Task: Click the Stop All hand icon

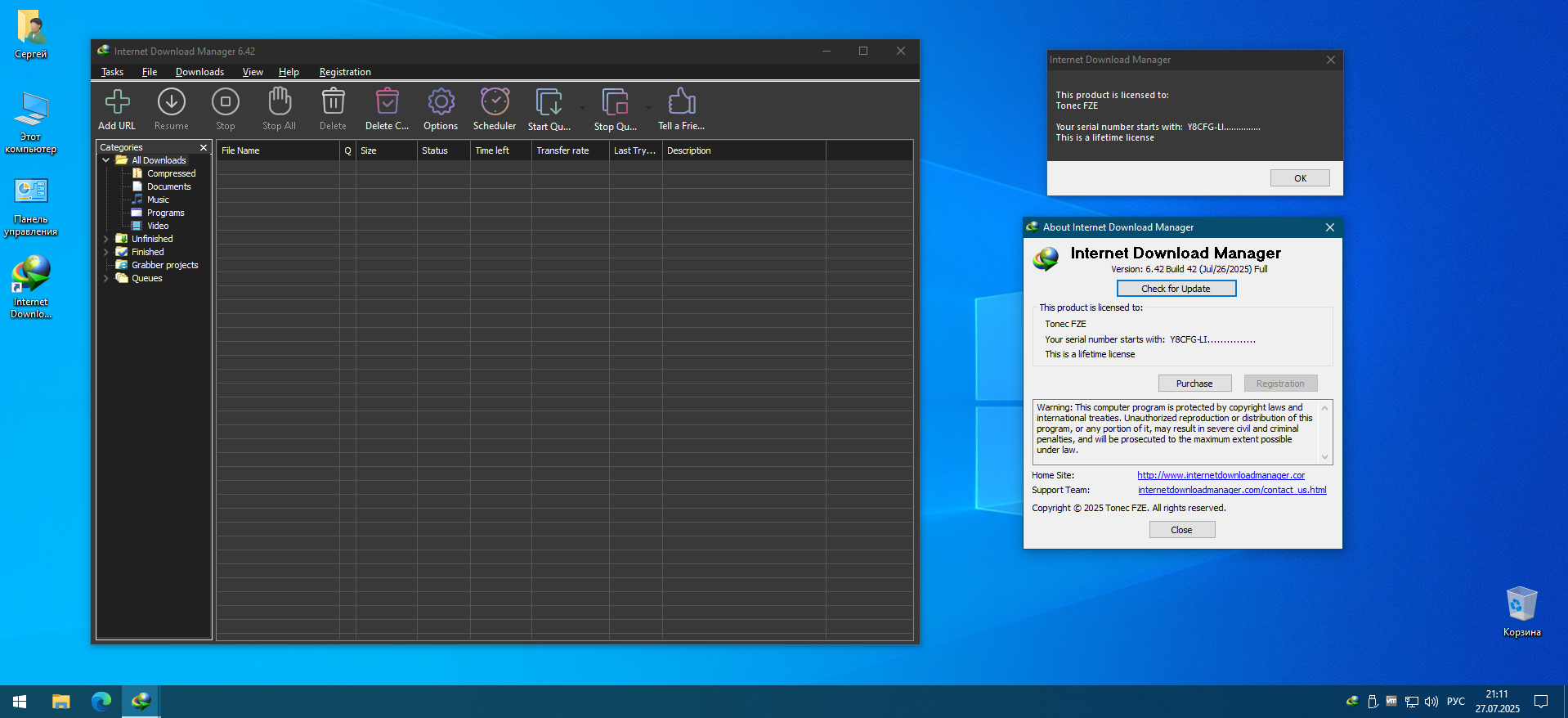Action: coord(280,102)
